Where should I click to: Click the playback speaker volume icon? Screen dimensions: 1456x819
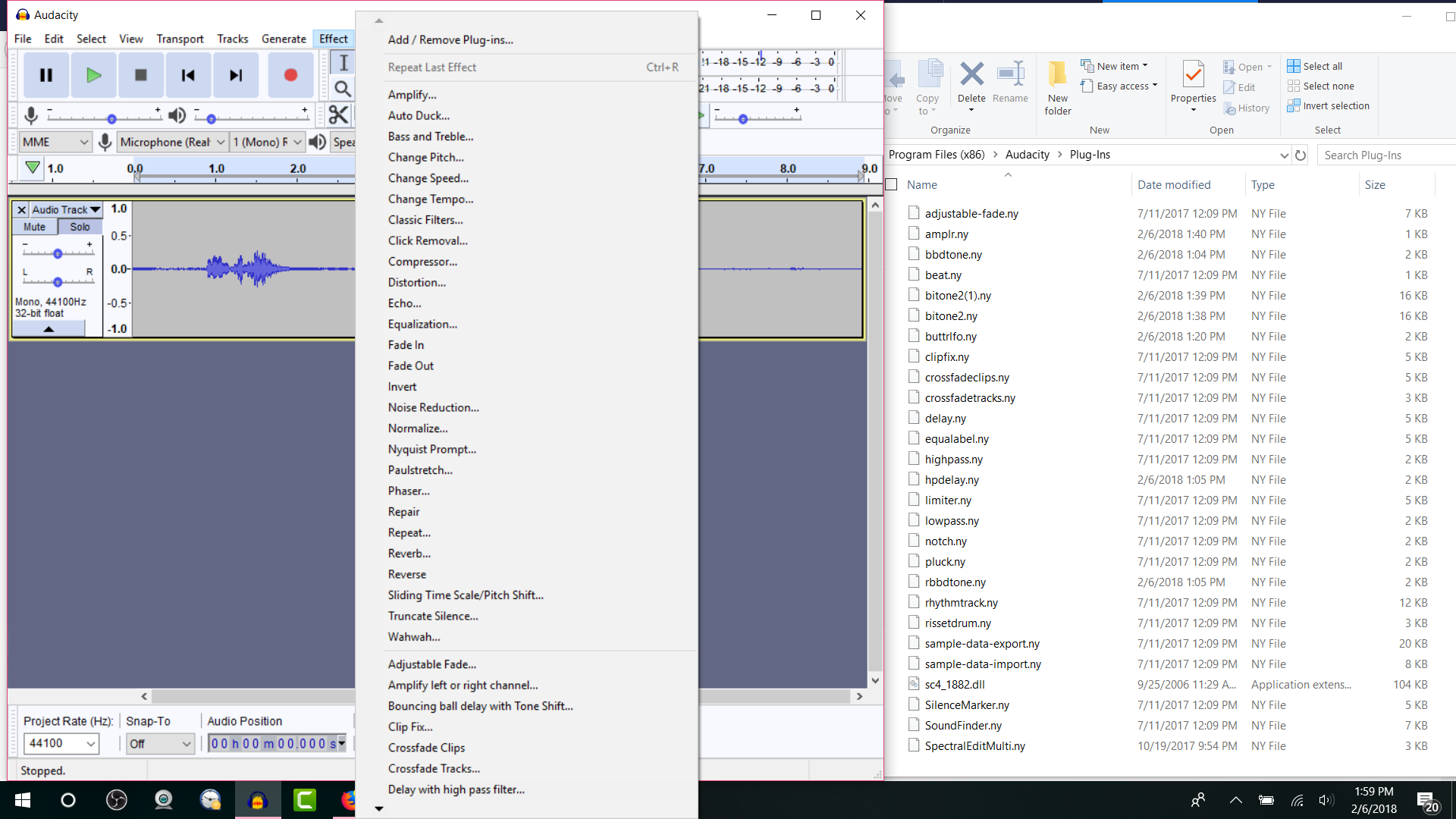(177, 115)
